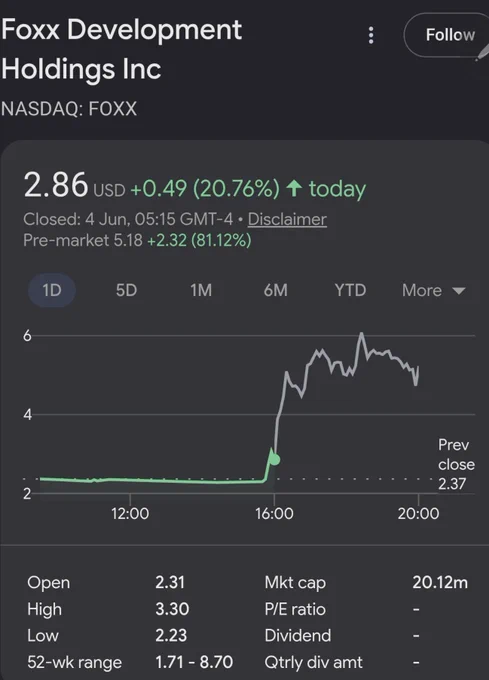The width and height of the screenshot is (489, 680).
Task: Switch to the 5D chart range
Action: click(x=126, y=290)
